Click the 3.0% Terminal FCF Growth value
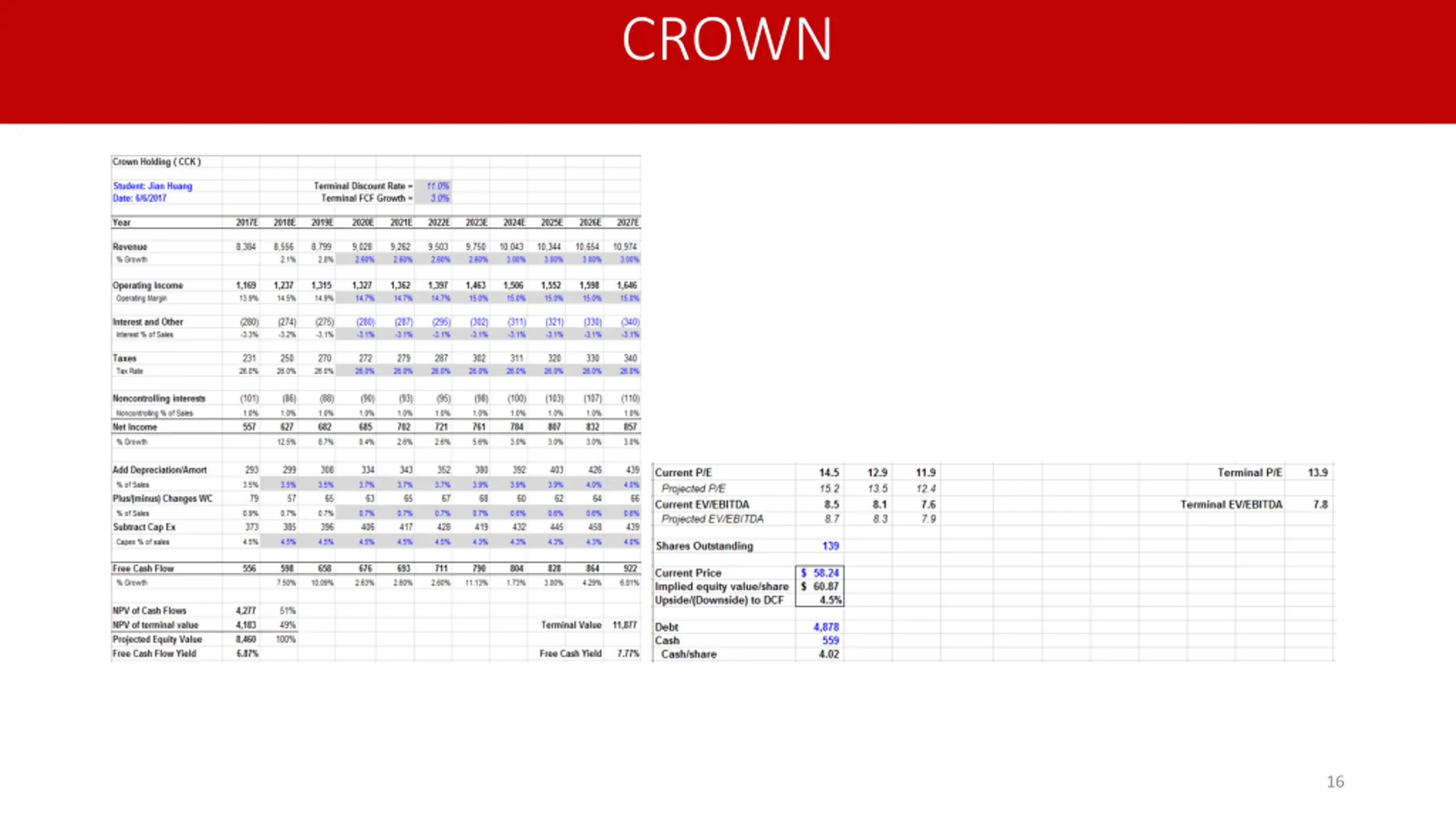Image resolution: width=1456 pixels, height=819 pixels. [x=440, y=198]
